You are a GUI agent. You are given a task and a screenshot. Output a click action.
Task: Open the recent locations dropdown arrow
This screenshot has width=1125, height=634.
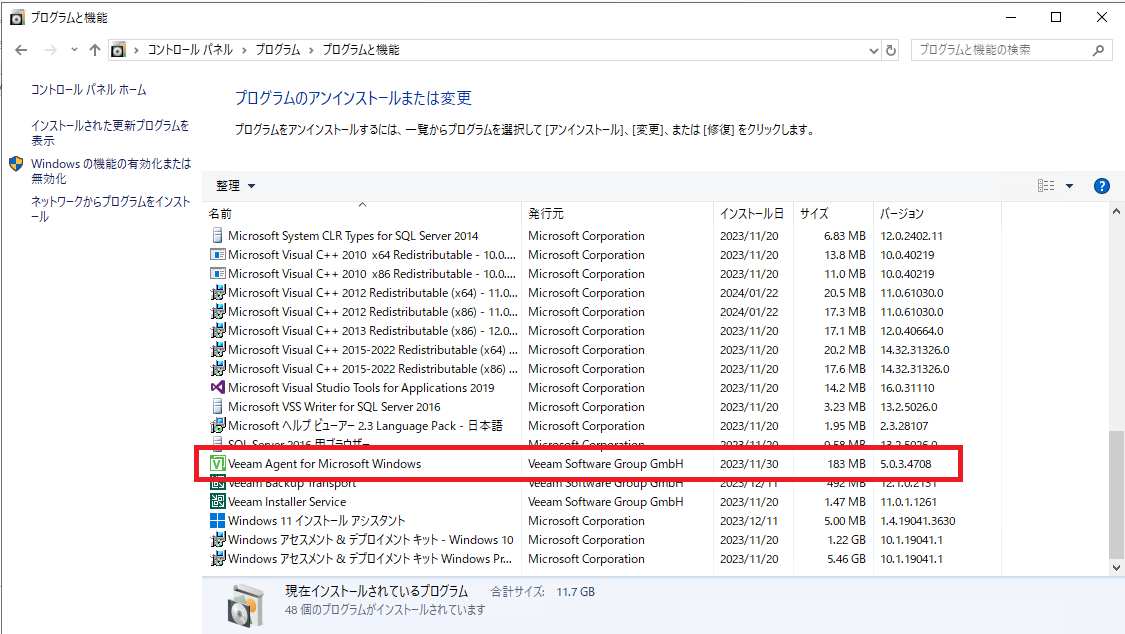pos(74,50)
